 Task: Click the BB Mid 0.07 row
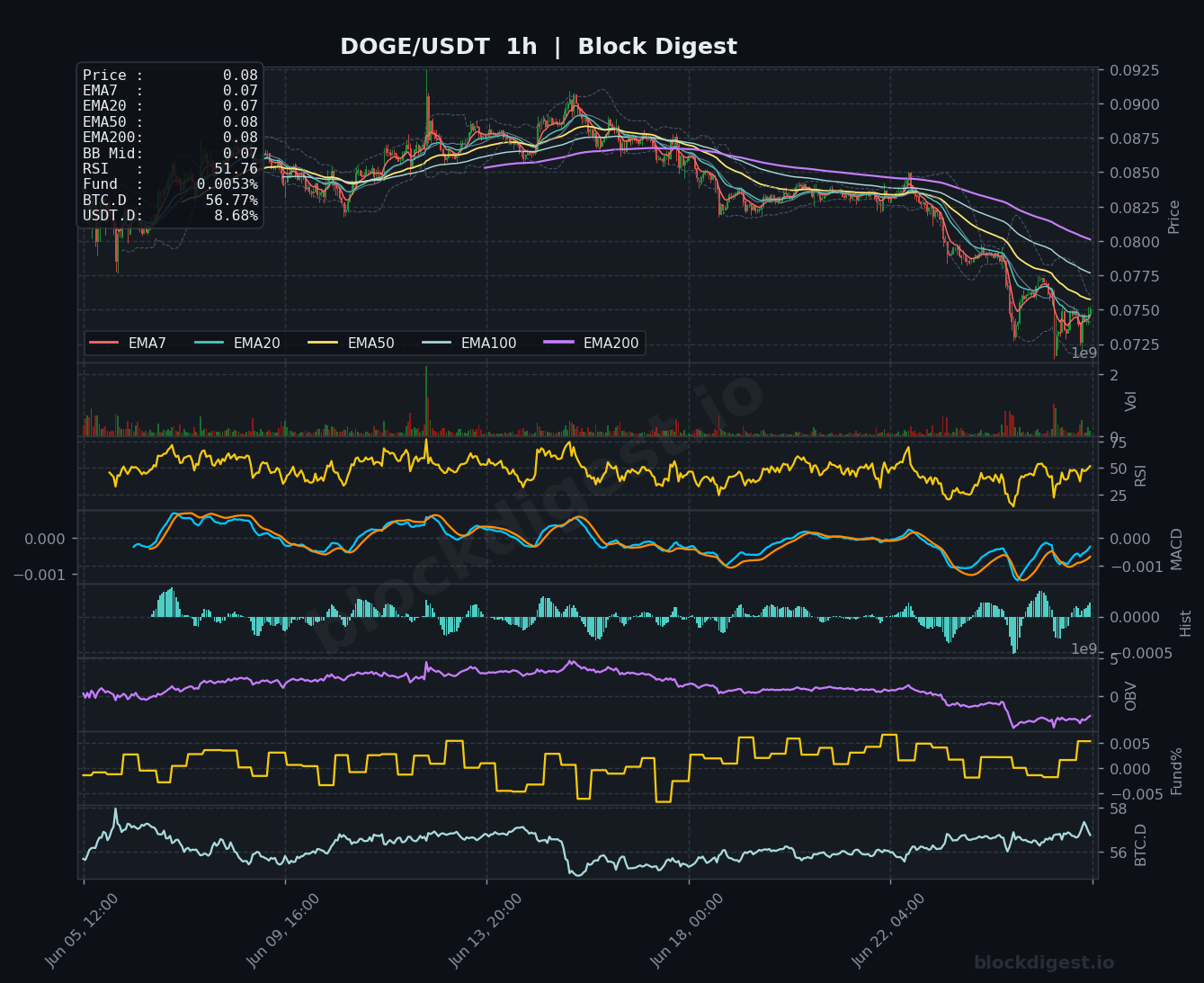point(170,153)
